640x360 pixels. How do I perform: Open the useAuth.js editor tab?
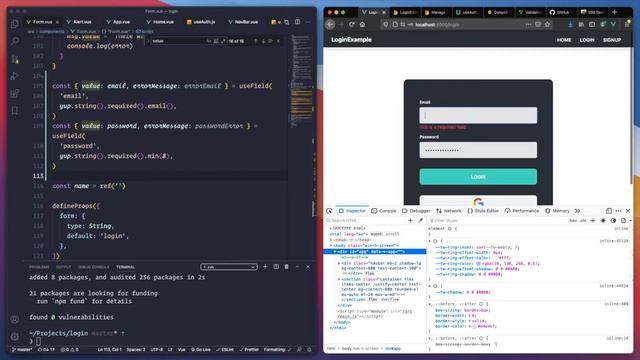point(201,22)
